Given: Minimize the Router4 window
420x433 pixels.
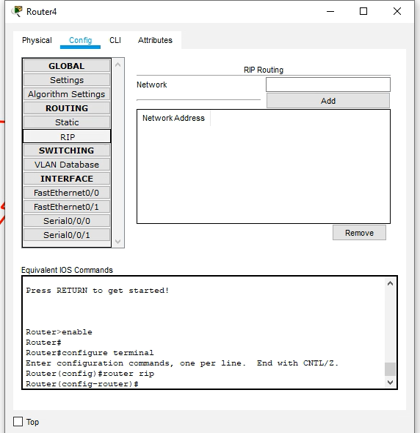Looking at the screenshot, I should pyautogui.click(x=330, y=11).
